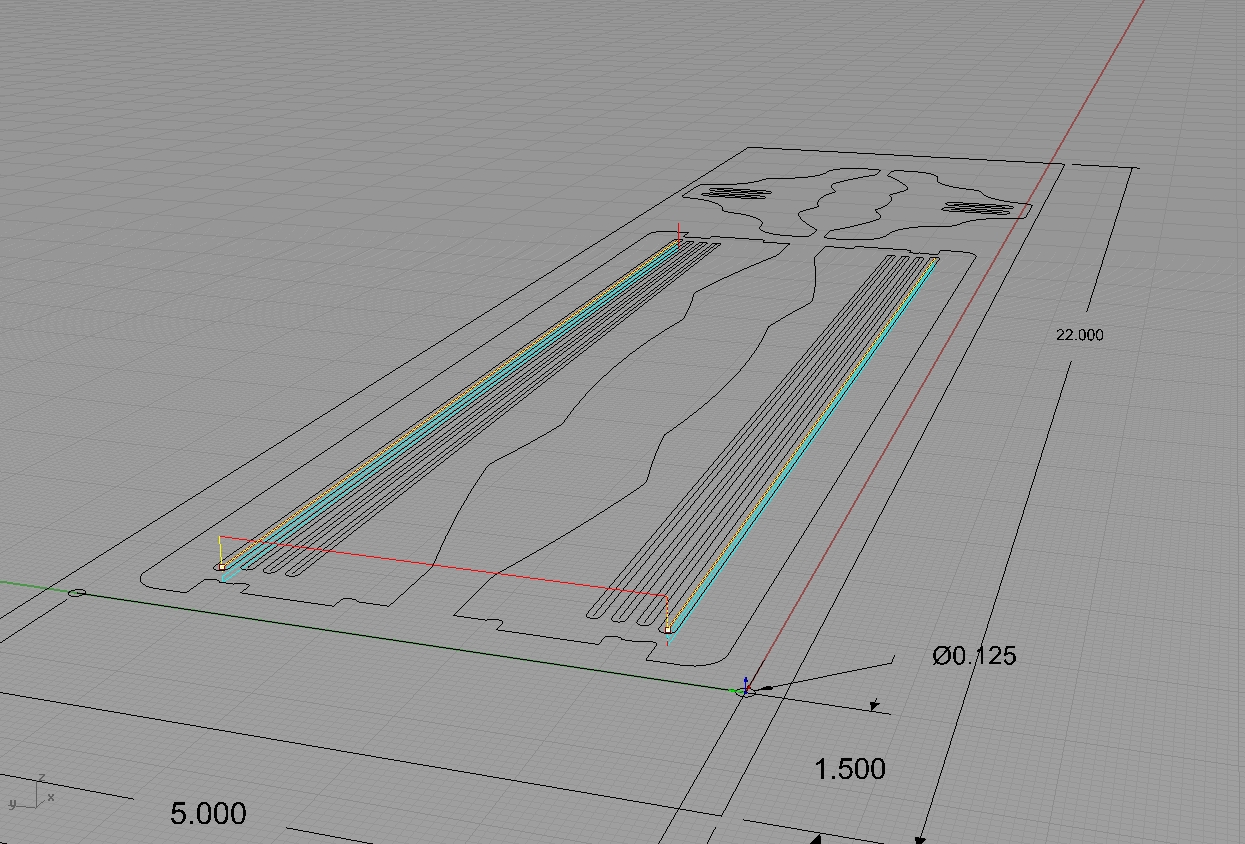Image resolution: width=1245 pixels, height=844 pixels.
Task: Pick the control point at left strip's near end
Action: (221, 567)
